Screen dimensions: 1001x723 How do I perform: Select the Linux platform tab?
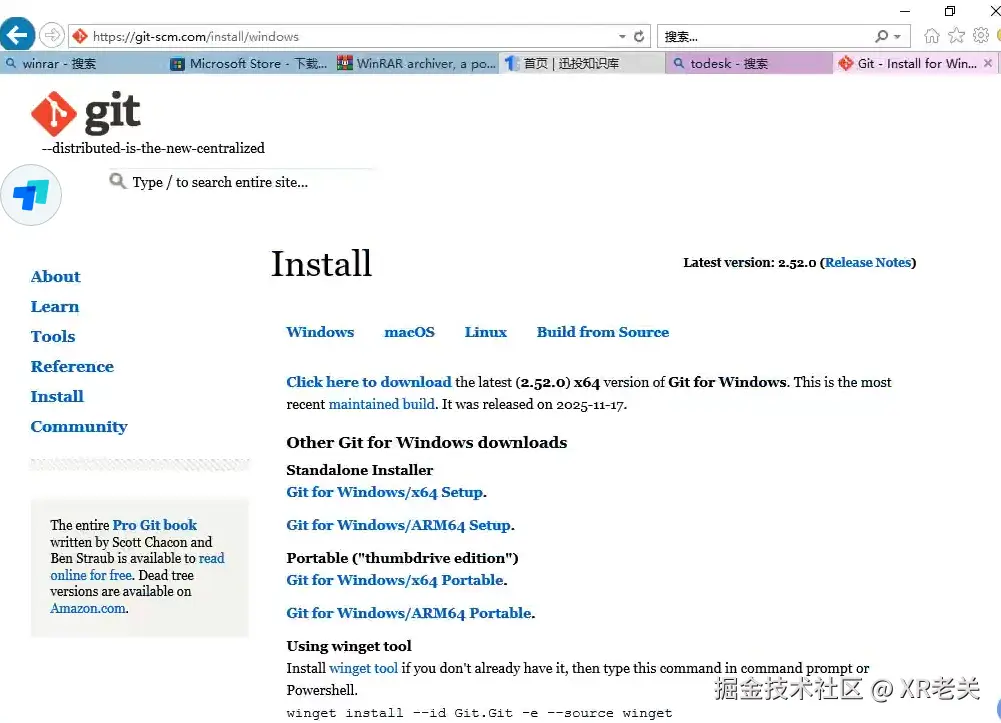click(x=485, y=332)
